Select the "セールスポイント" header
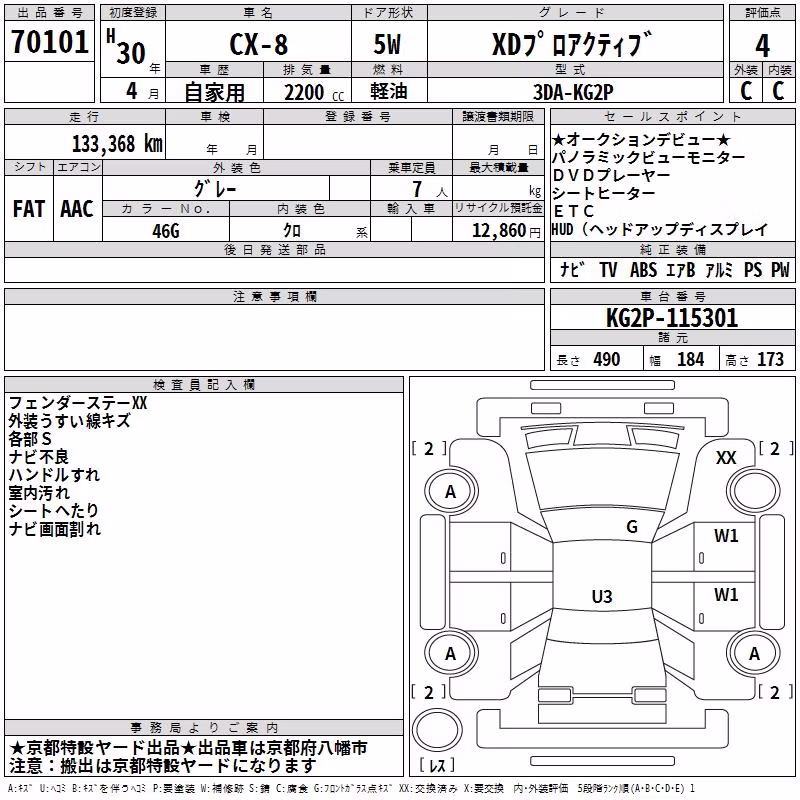Screen dimensions: 800x800 [672, 116]
